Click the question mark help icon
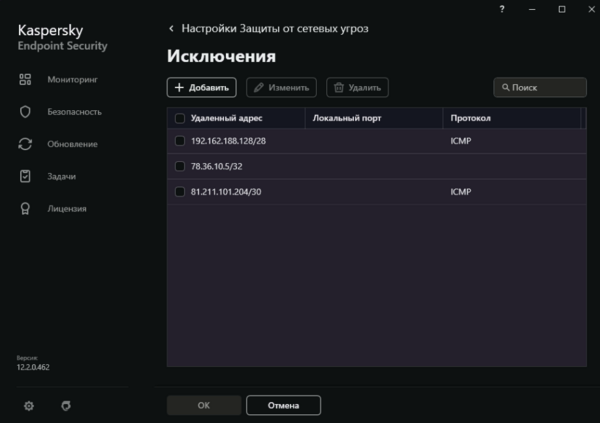 (x=502, y=9)
